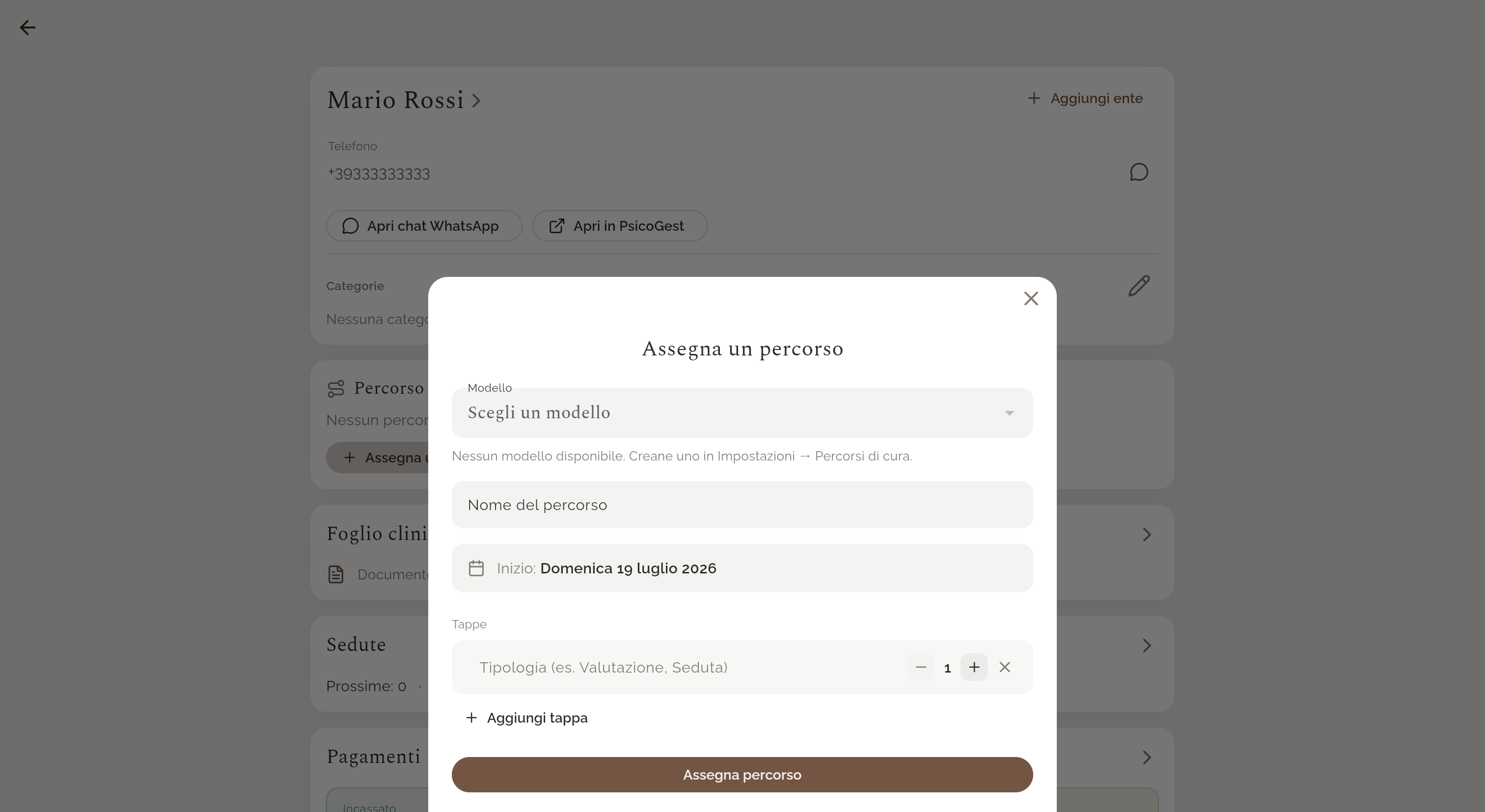Open the Inizio date picker field
The image size is (1485, 812).
[742, 568]
